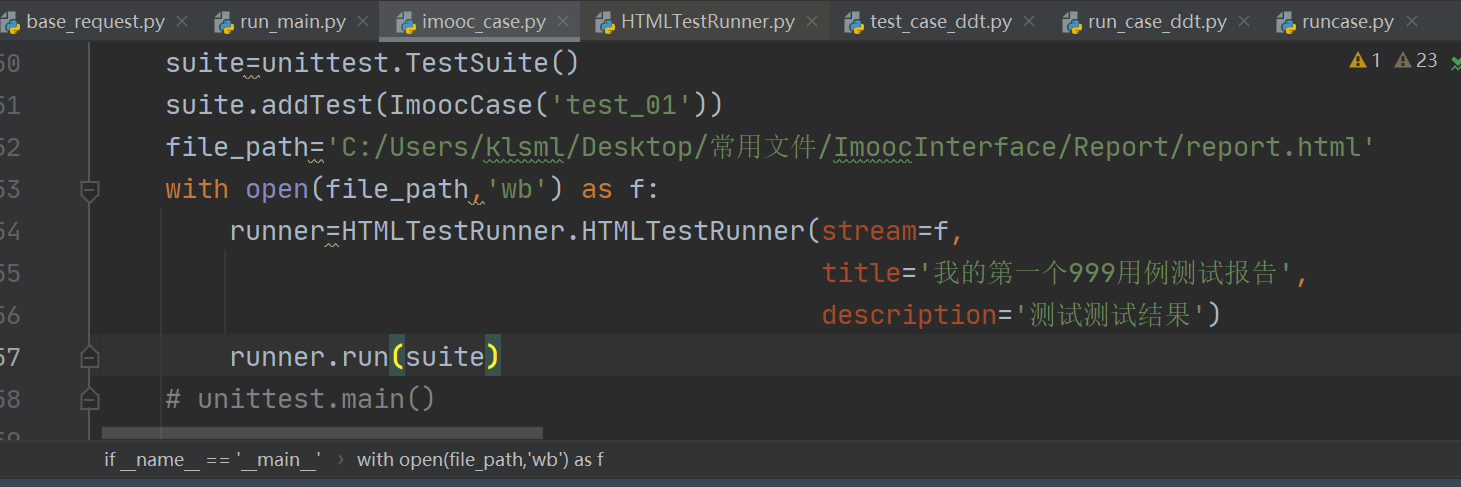Viewport: 1461px width, 487px height.
Task: Close the imooc_case.py editor tab
Action: click(564, 21)
